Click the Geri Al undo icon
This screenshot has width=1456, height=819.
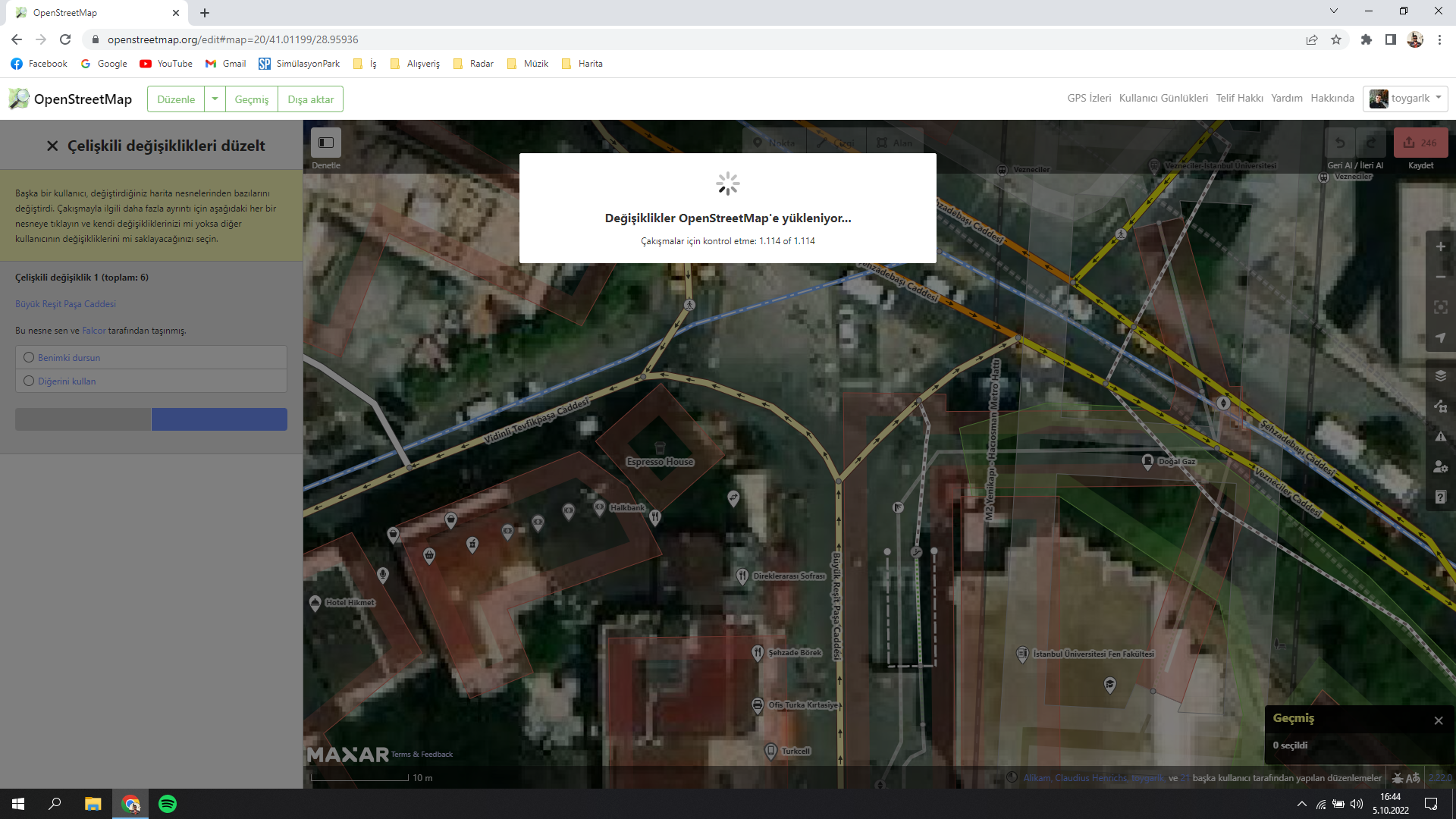1341,143
